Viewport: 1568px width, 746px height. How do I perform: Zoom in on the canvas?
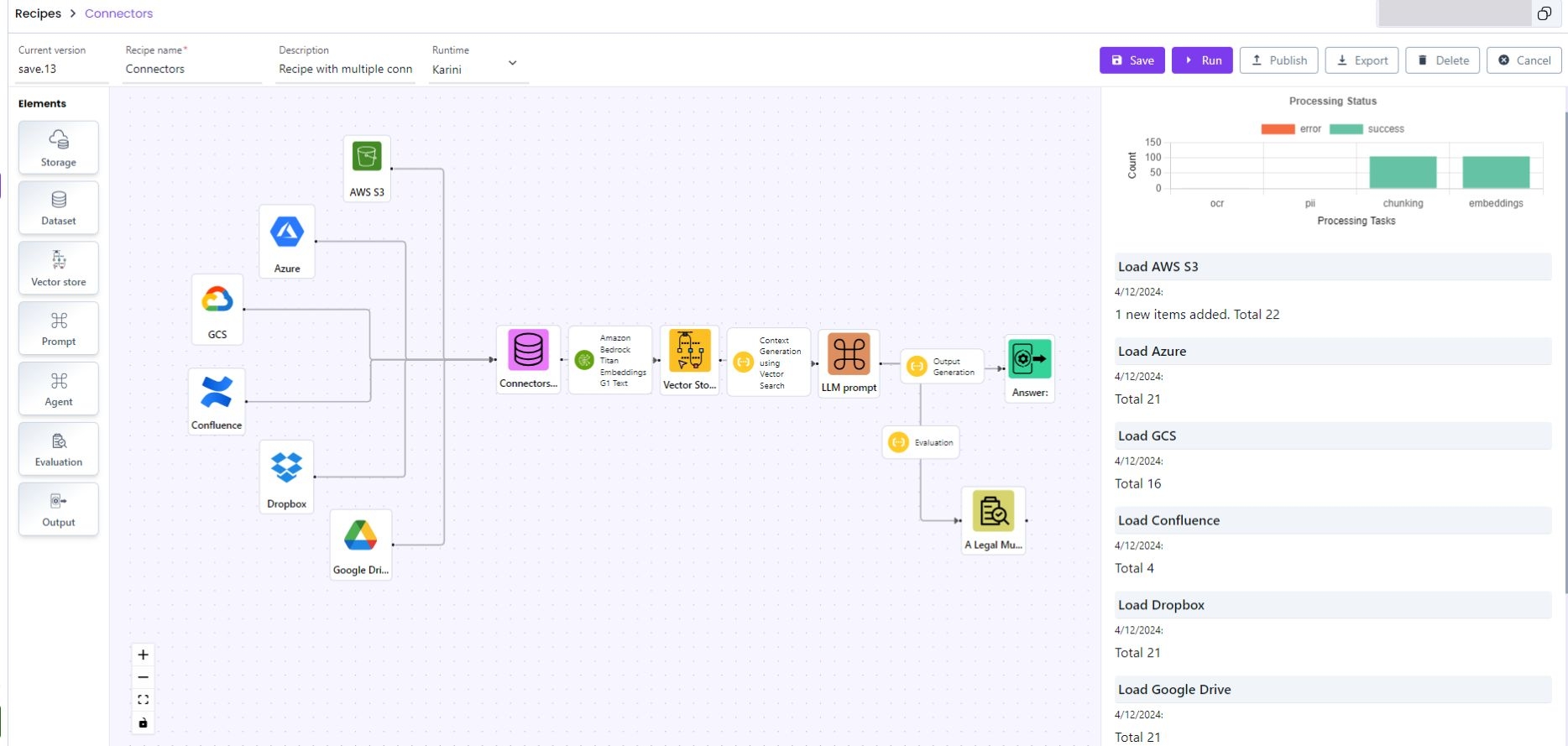coord(144,655)
